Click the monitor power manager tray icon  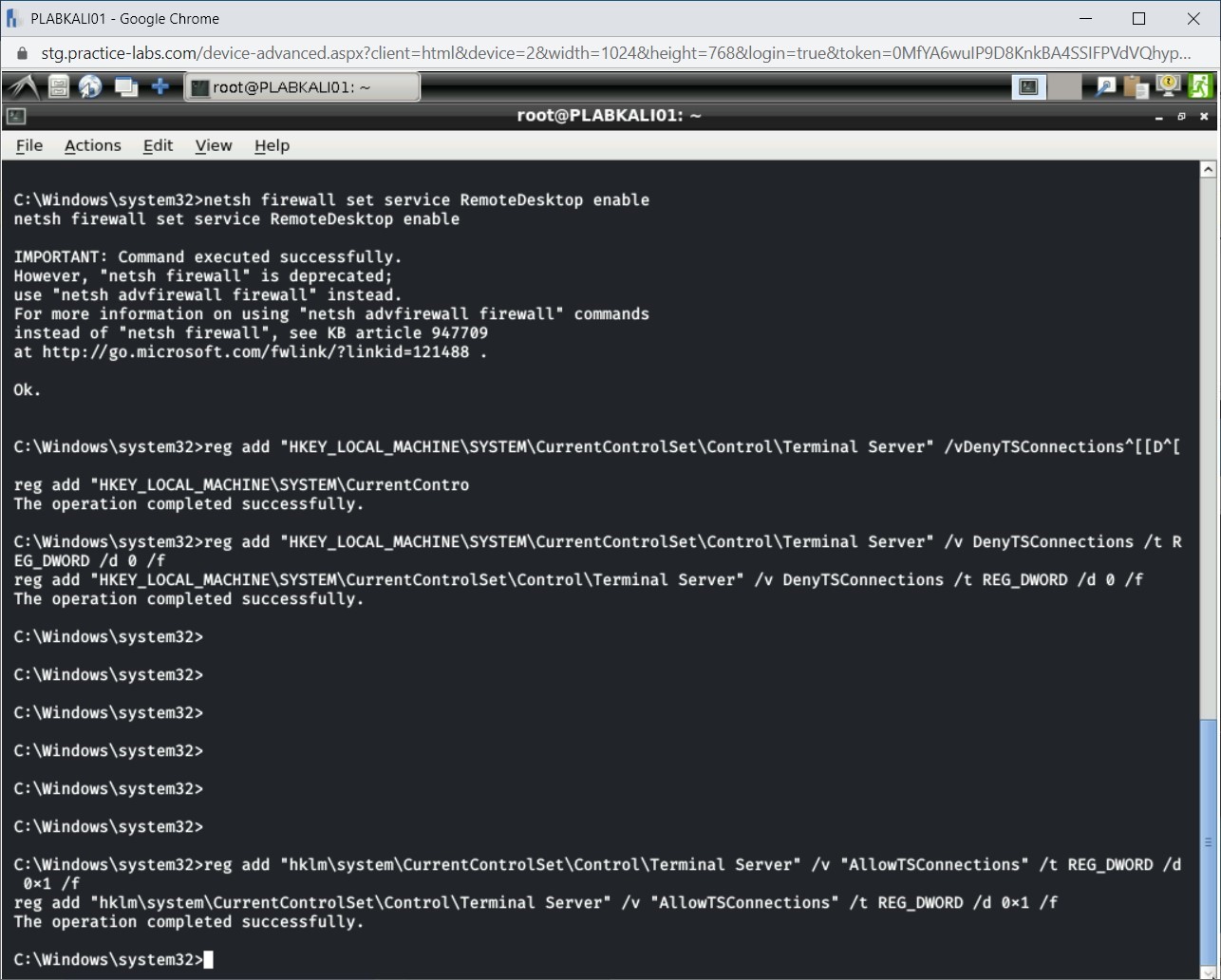point(1168,87)
